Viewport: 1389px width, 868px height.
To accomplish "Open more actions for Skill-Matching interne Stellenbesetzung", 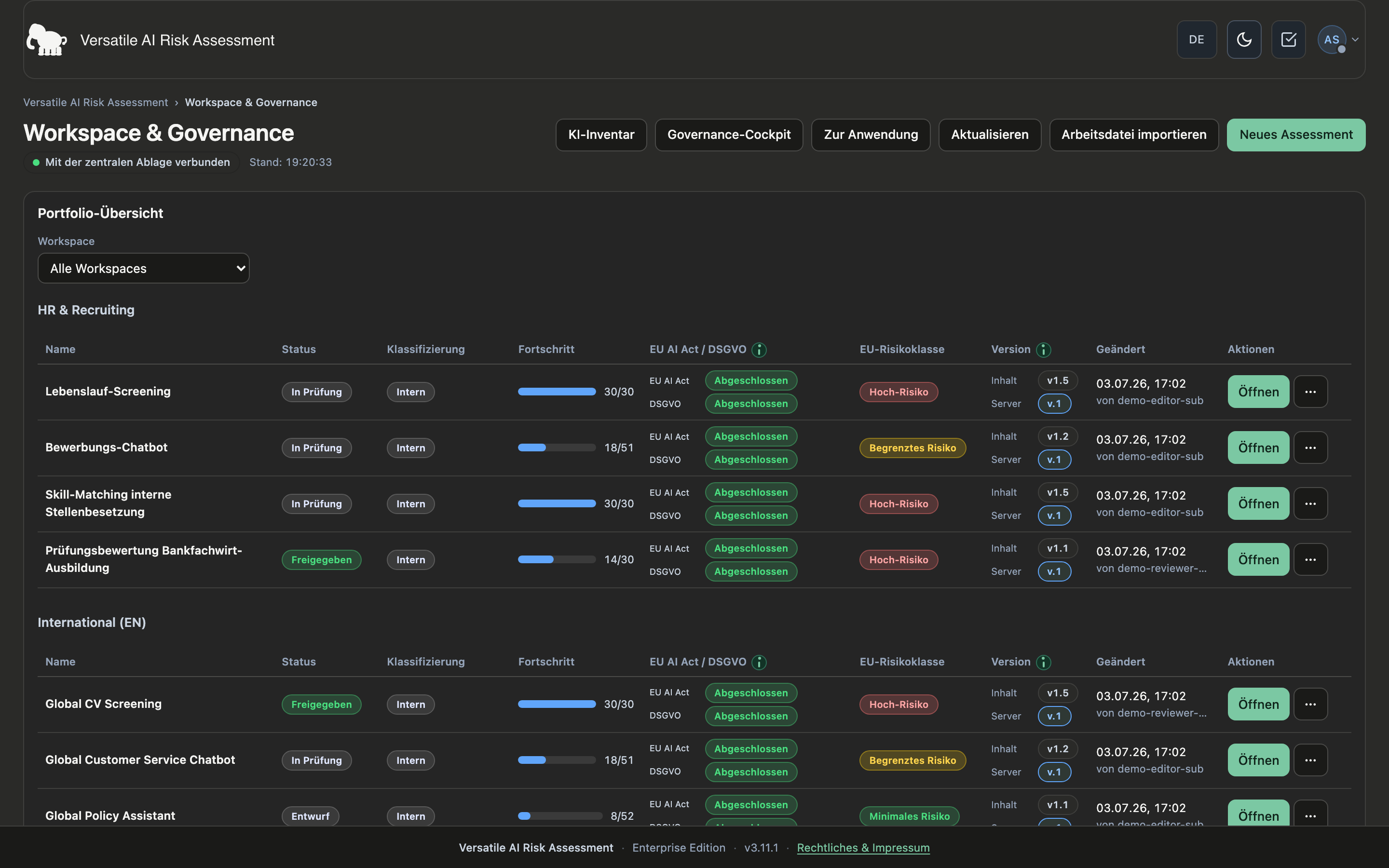I will tap(1310, 503).
